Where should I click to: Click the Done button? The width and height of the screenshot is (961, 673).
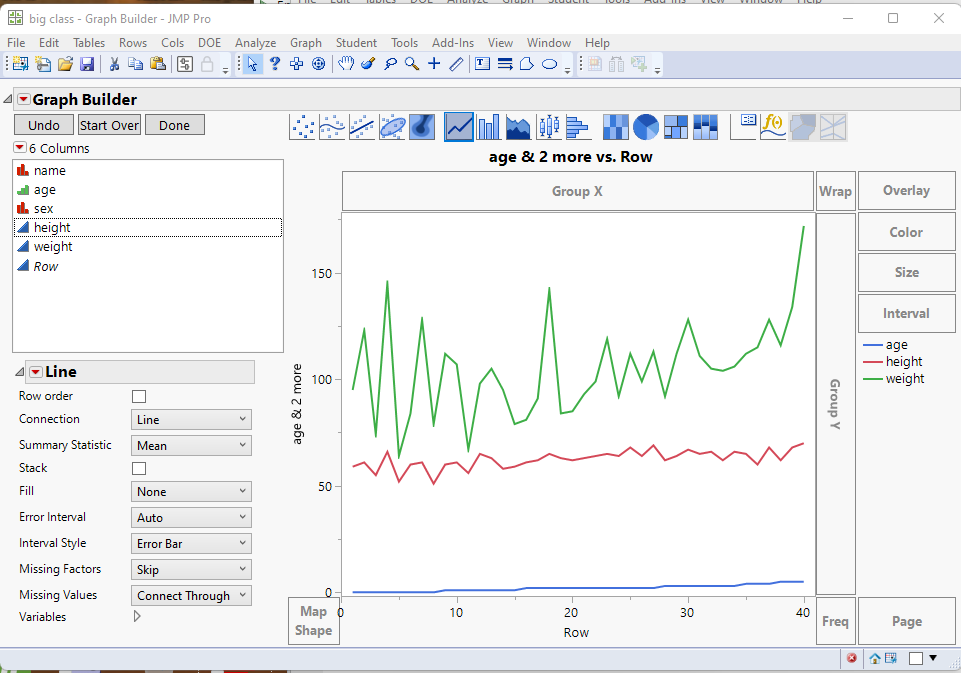(x=175, y=125)
